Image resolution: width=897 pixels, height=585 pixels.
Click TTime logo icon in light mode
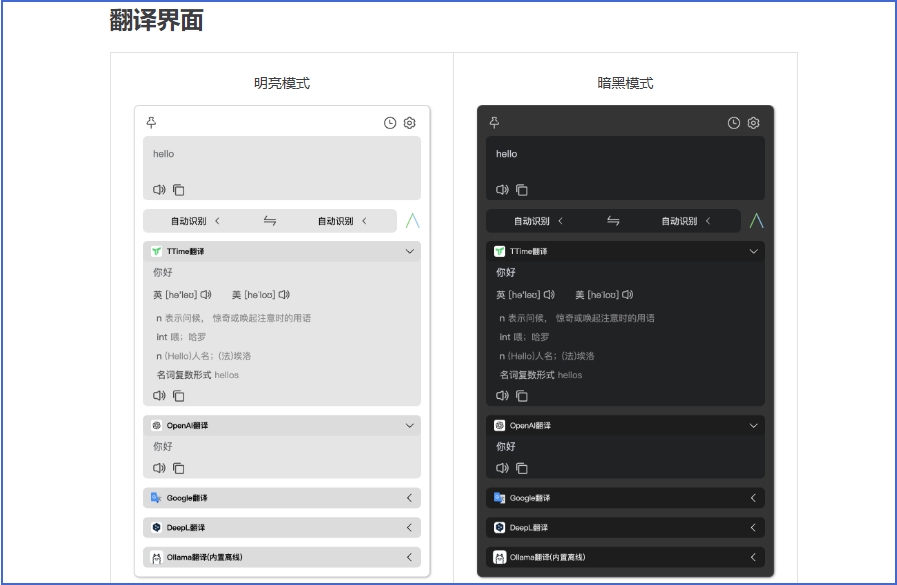point(156,251)
